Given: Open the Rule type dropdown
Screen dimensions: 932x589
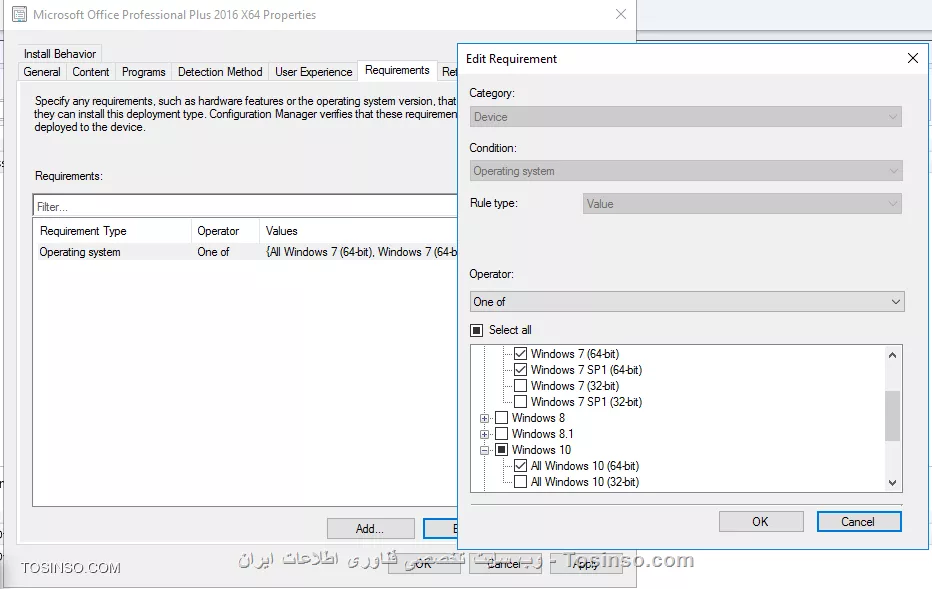Looking at the screenshot, I should click(x=742, y=204).
